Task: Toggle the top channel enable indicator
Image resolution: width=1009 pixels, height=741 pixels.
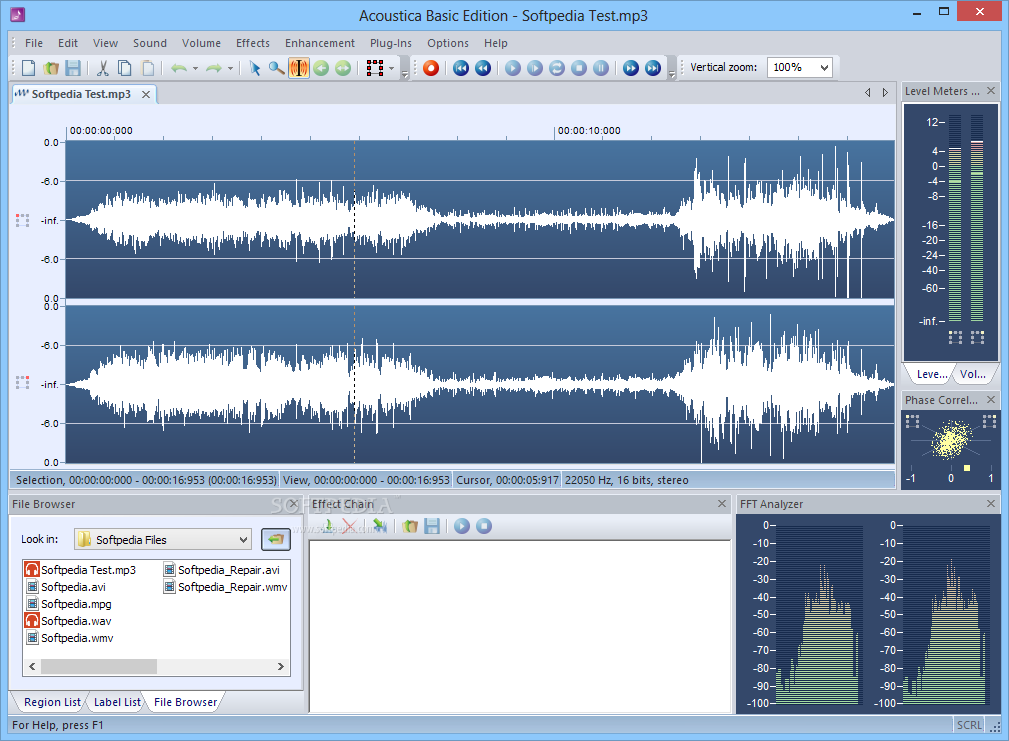Action: [x=23, y=220]
